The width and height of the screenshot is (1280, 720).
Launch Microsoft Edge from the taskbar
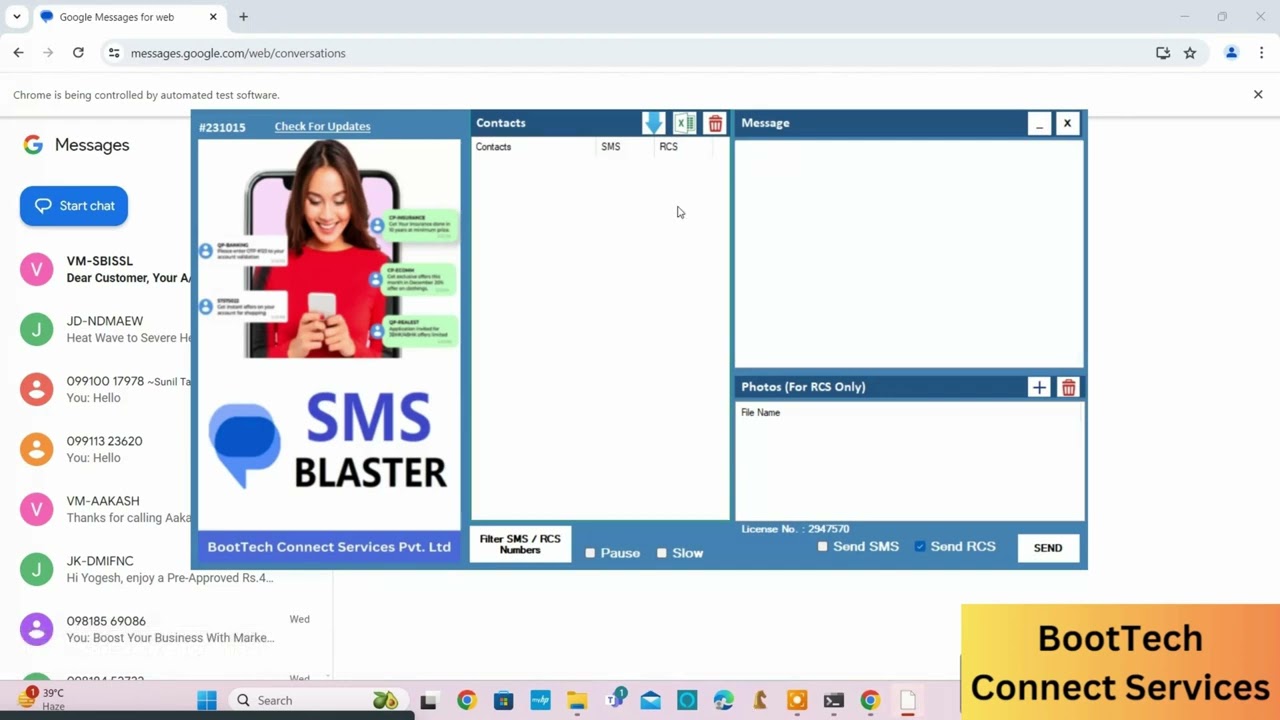723,700
